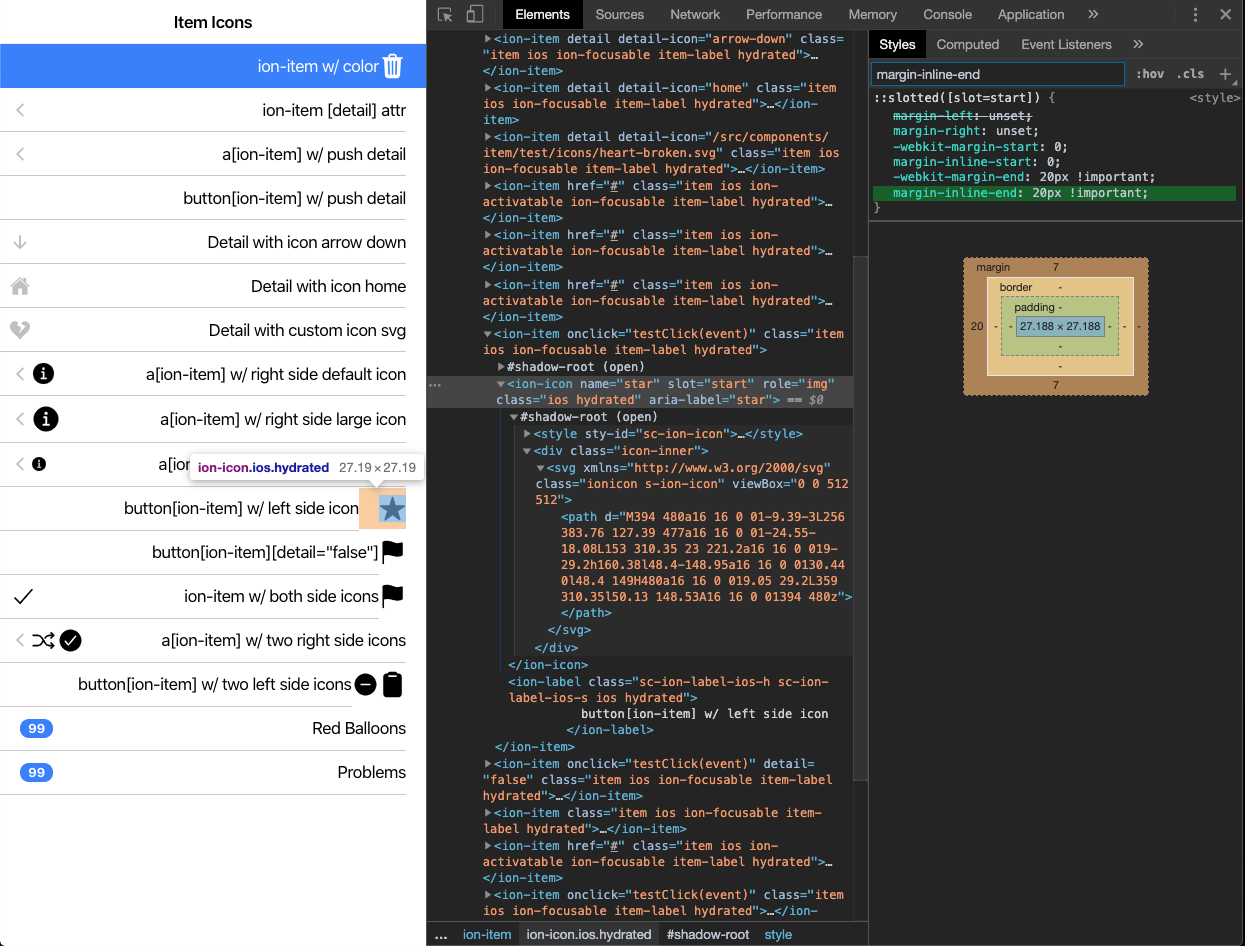Click info icon in right side default icon row
Viewport: 1245px width, 946px height.
[x=43, y=374]
